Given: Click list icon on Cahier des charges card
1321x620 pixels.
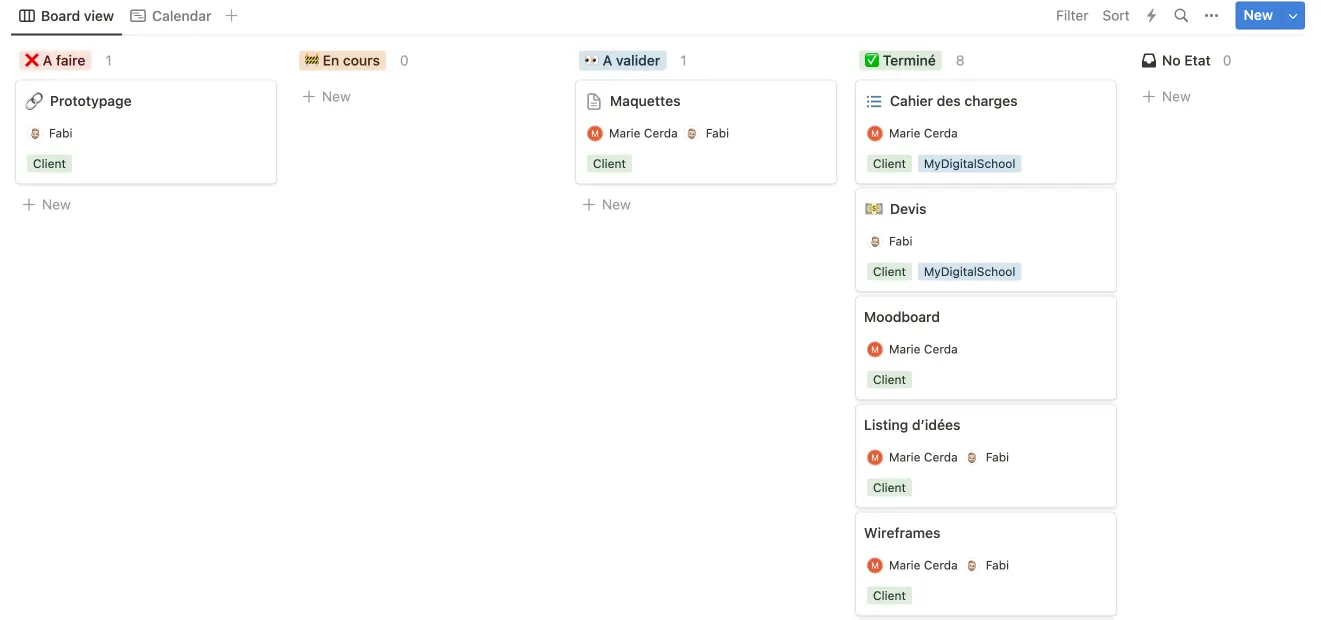Looking at the screenshot, I should coord(874,101).
